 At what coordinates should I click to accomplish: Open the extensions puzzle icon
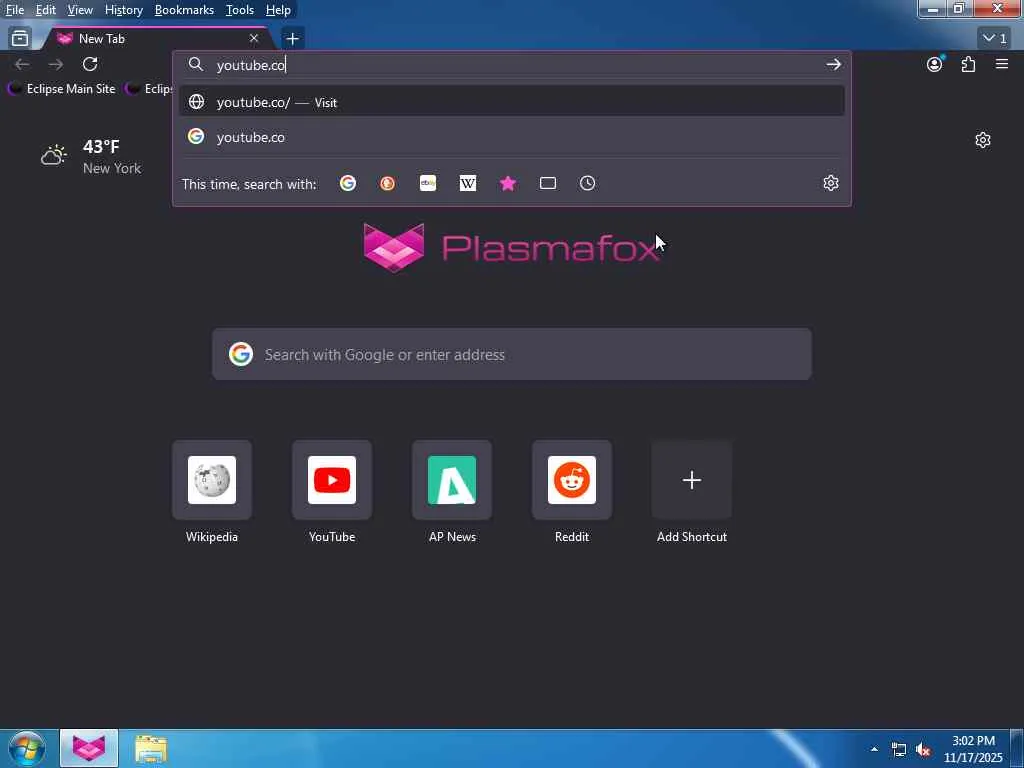(968, 64)
